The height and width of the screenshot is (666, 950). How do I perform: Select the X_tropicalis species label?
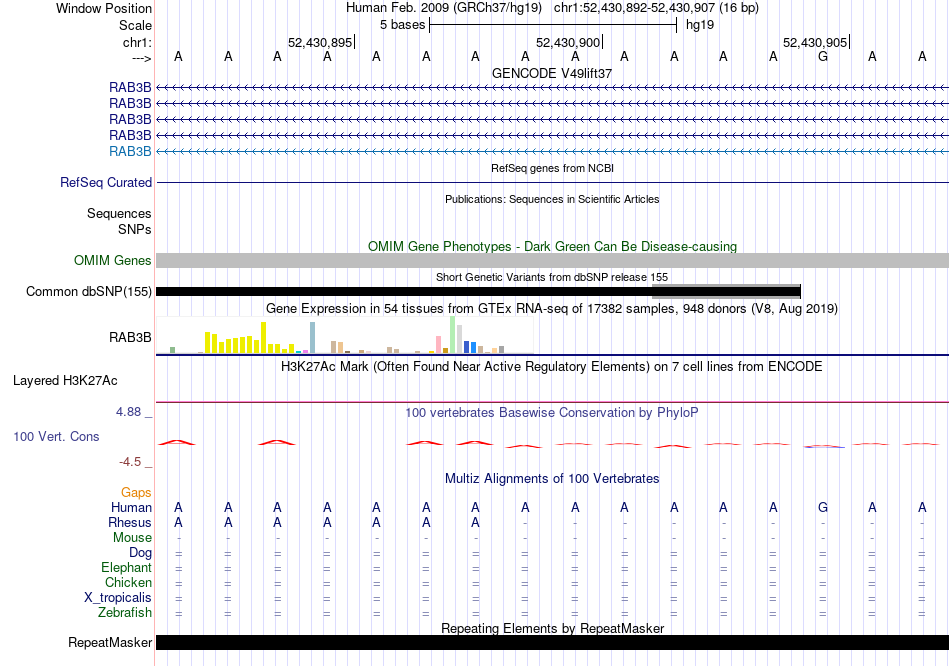tap(118, 598)
